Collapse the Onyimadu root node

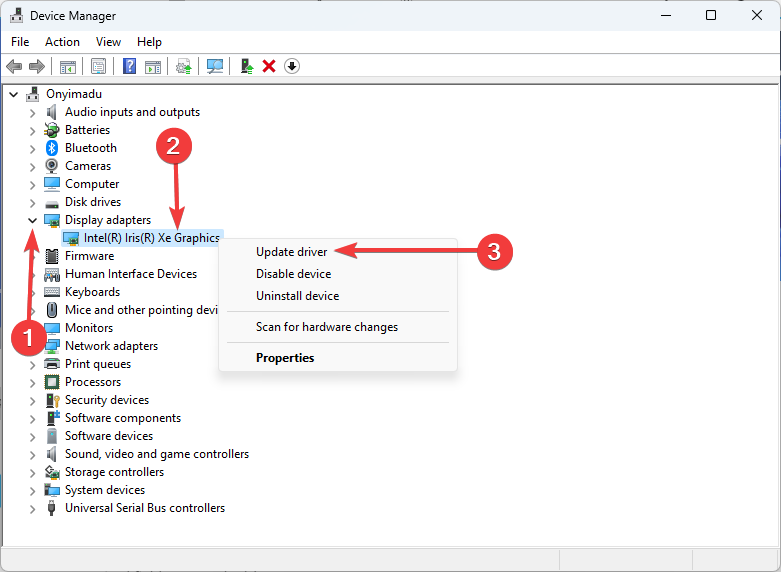pyautogui.click(x=14, y=94)
